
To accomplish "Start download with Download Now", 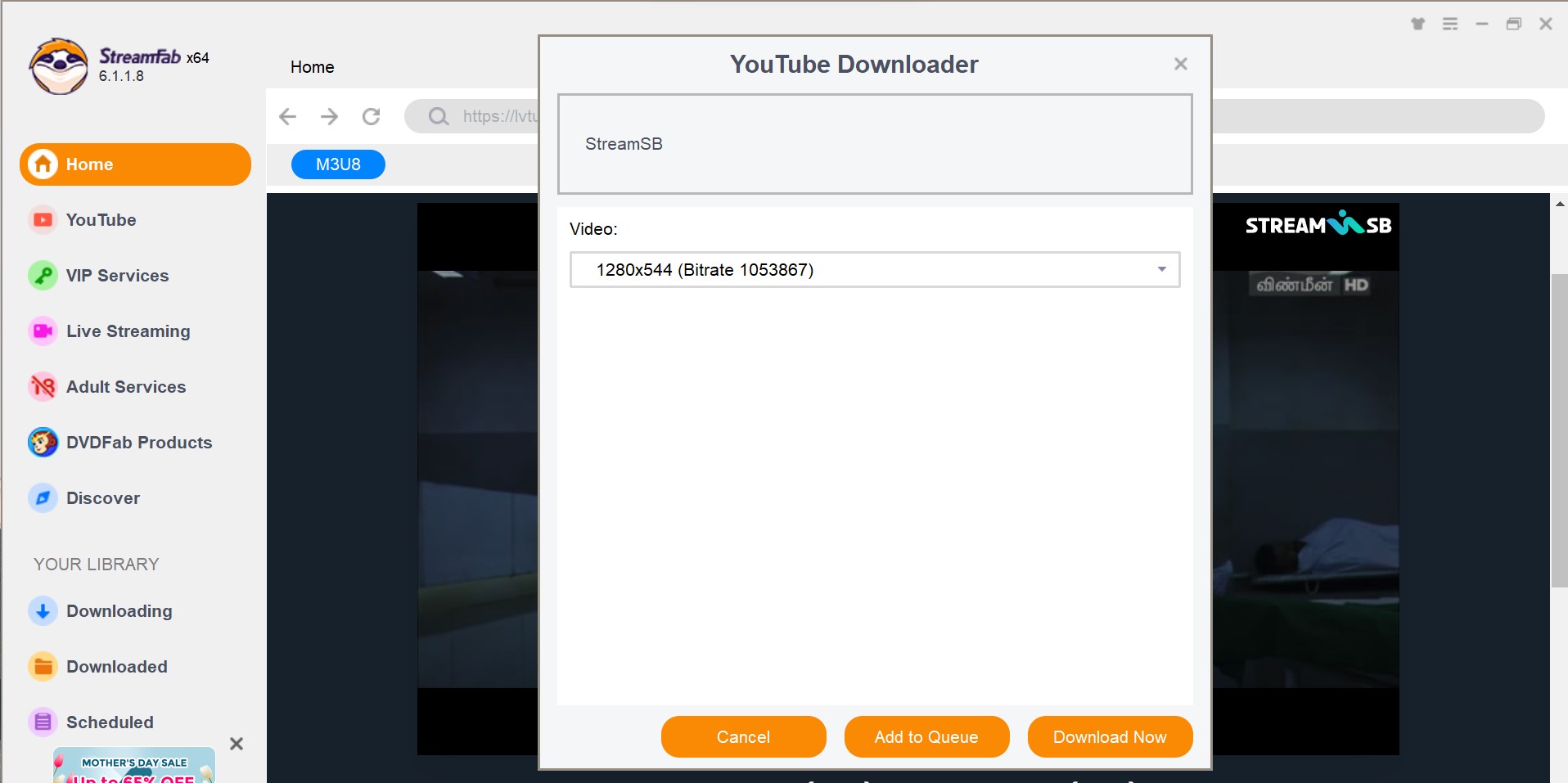I will [1110, 737].
